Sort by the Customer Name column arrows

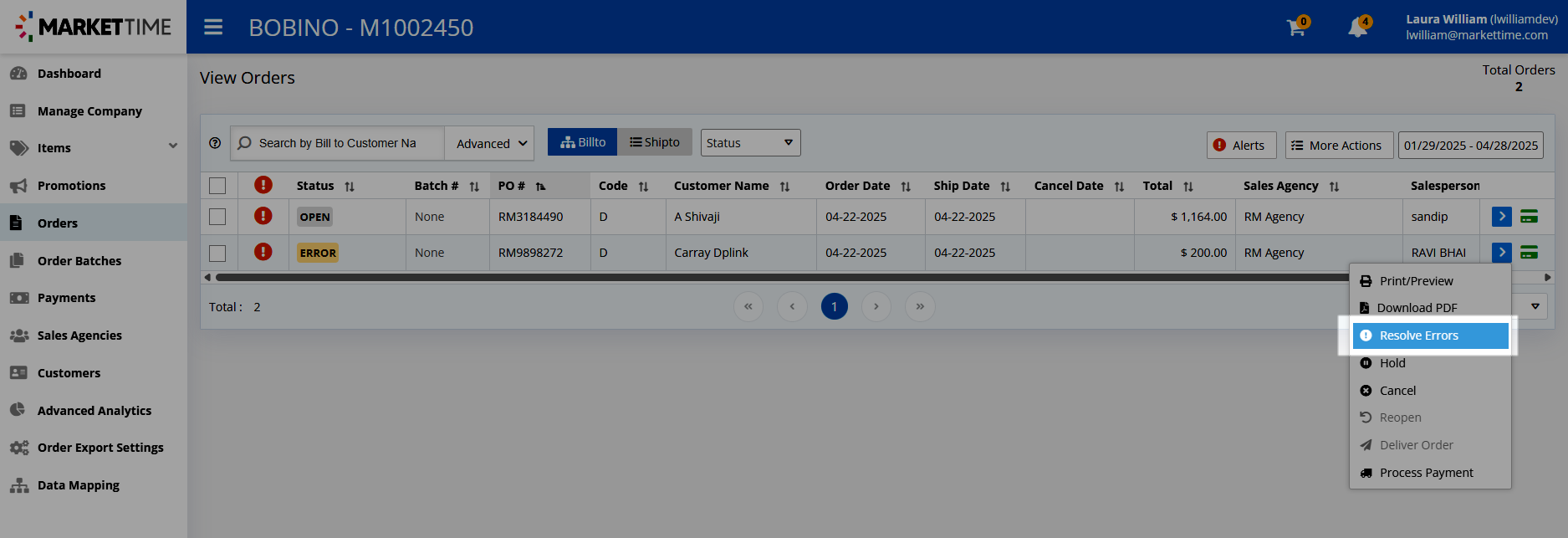pos(784,187)
